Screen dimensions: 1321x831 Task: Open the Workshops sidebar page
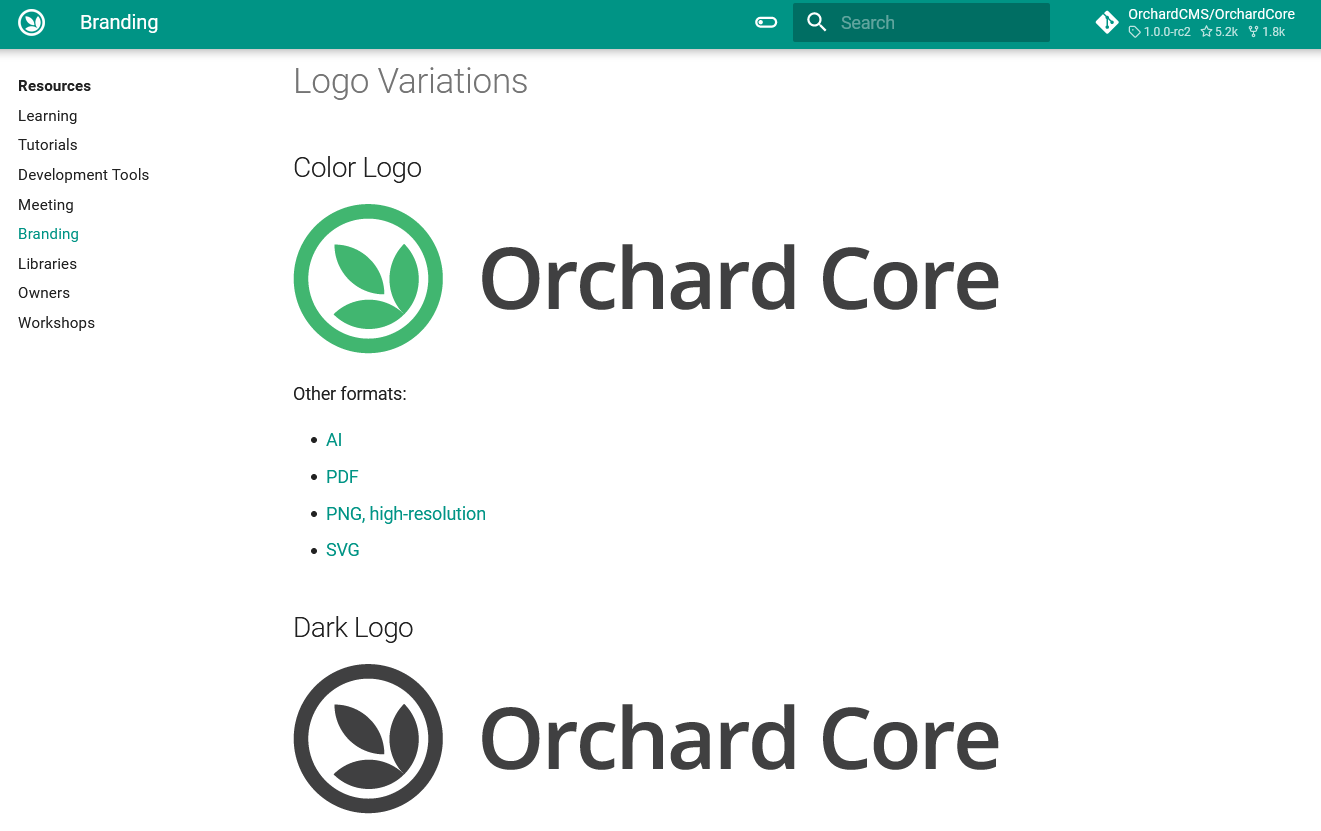point(56,323)
